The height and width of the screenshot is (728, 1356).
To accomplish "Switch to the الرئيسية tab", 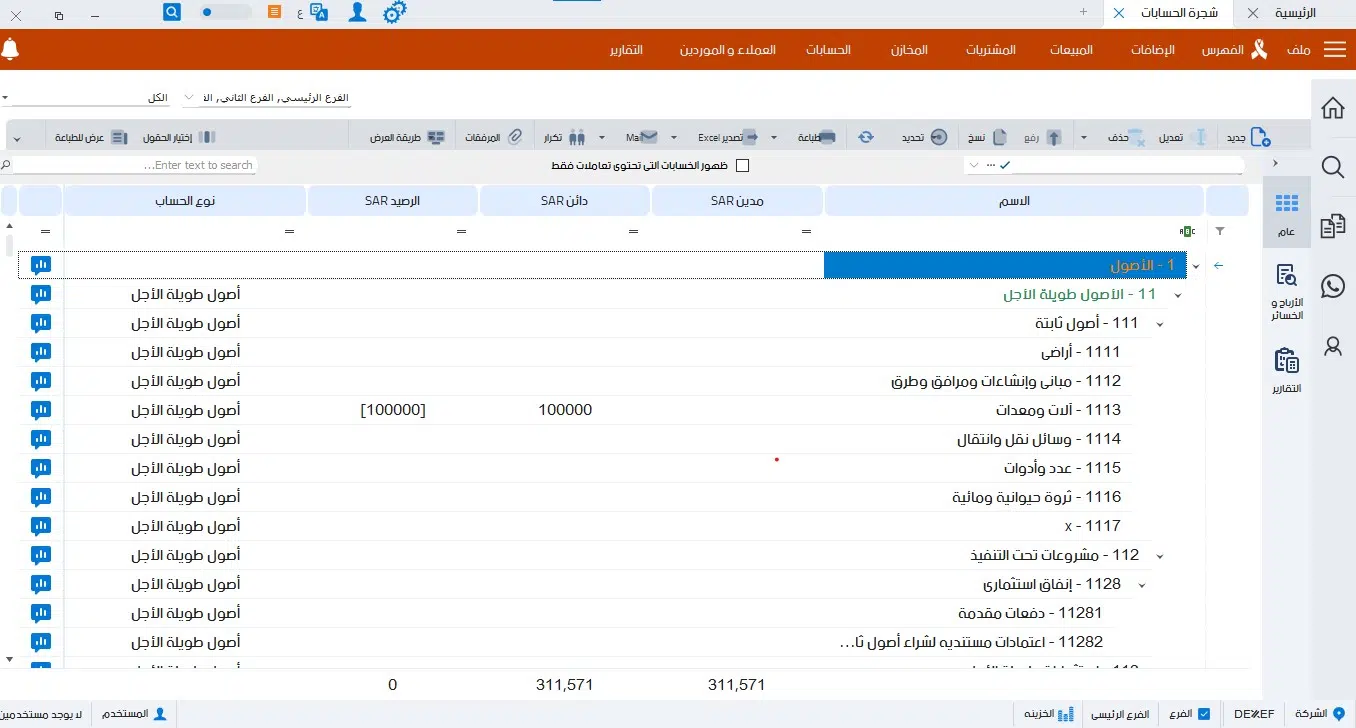I will pos(1297,13).
